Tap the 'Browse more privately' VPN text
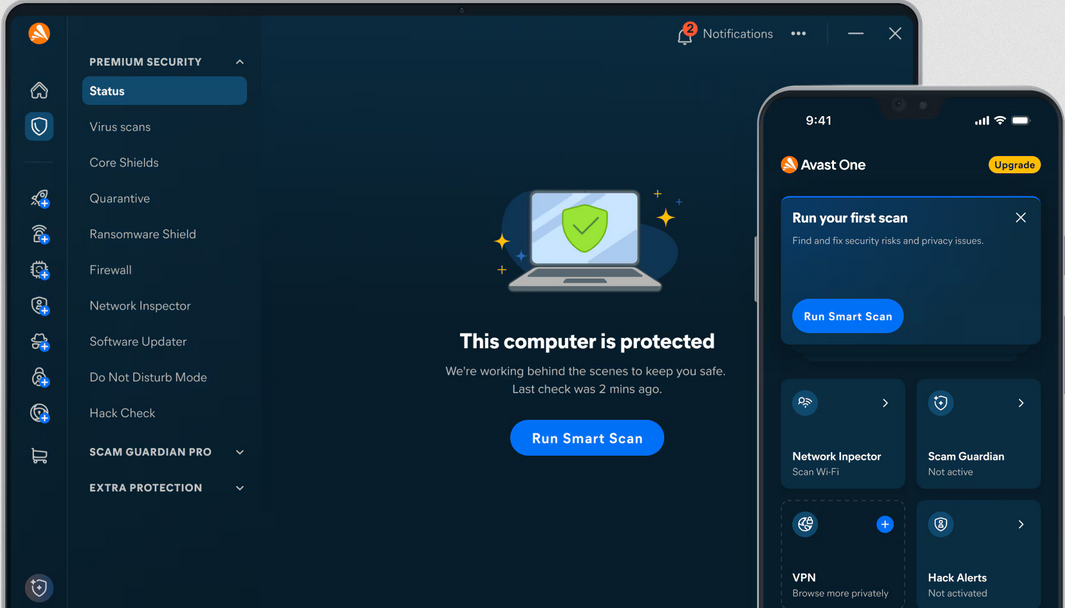 coord(840,593)
